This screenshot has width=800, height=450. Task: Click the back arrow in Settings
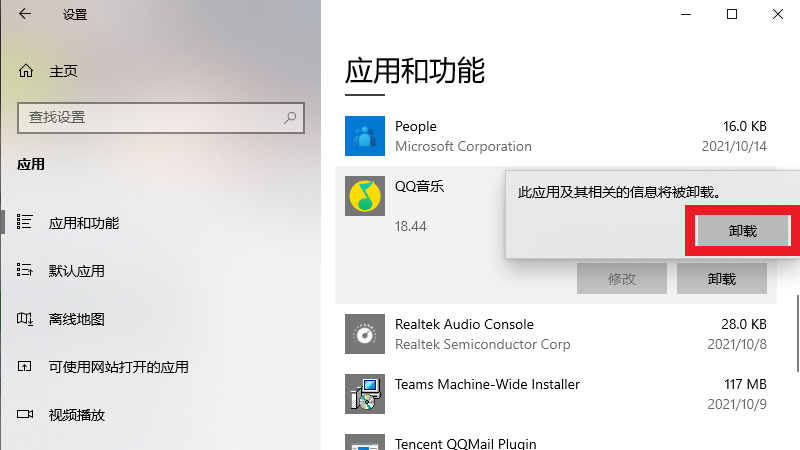pyautogui.click(x=25, y=15)
